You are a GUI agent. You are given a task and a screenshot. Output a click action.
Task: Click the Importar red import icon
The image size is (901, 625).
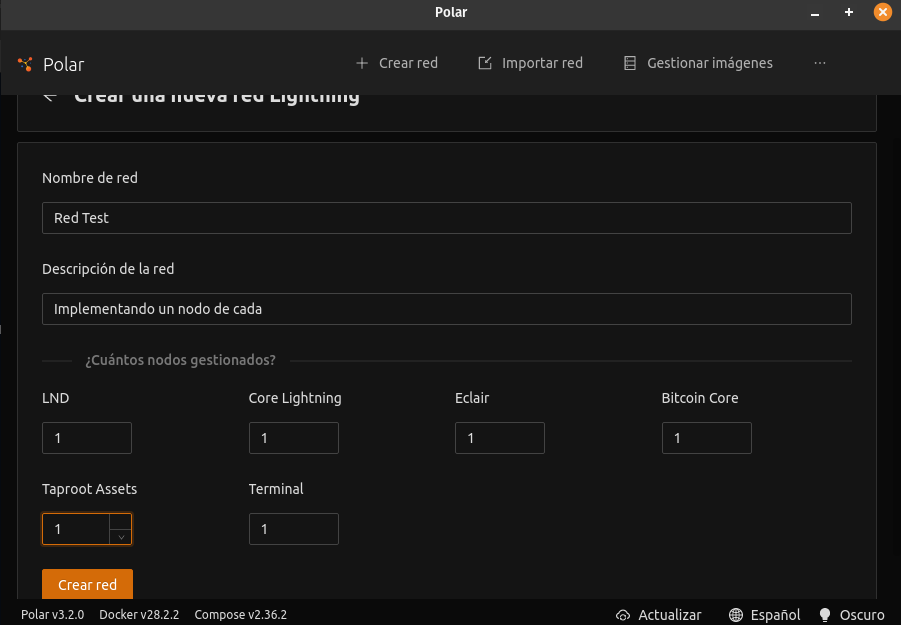pyautogui.click(x=485, y=63)
